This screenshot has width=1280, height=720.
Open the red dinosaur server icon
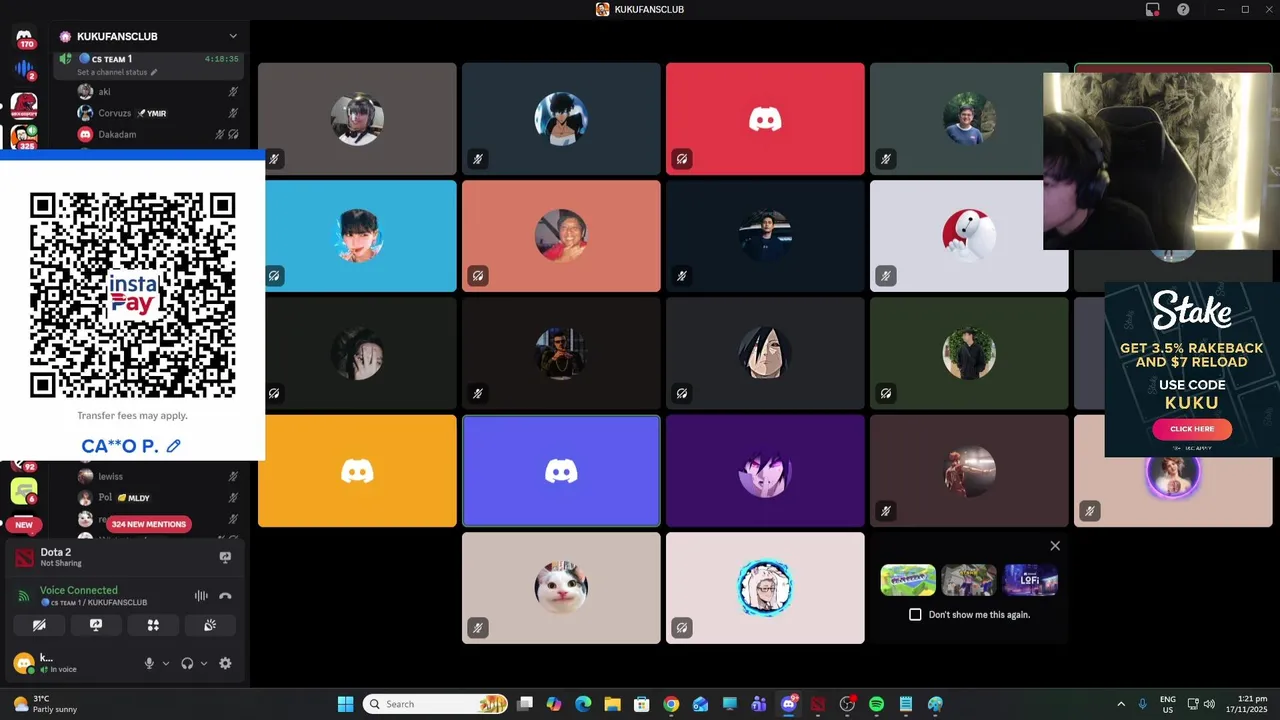(x=24, y=104)
